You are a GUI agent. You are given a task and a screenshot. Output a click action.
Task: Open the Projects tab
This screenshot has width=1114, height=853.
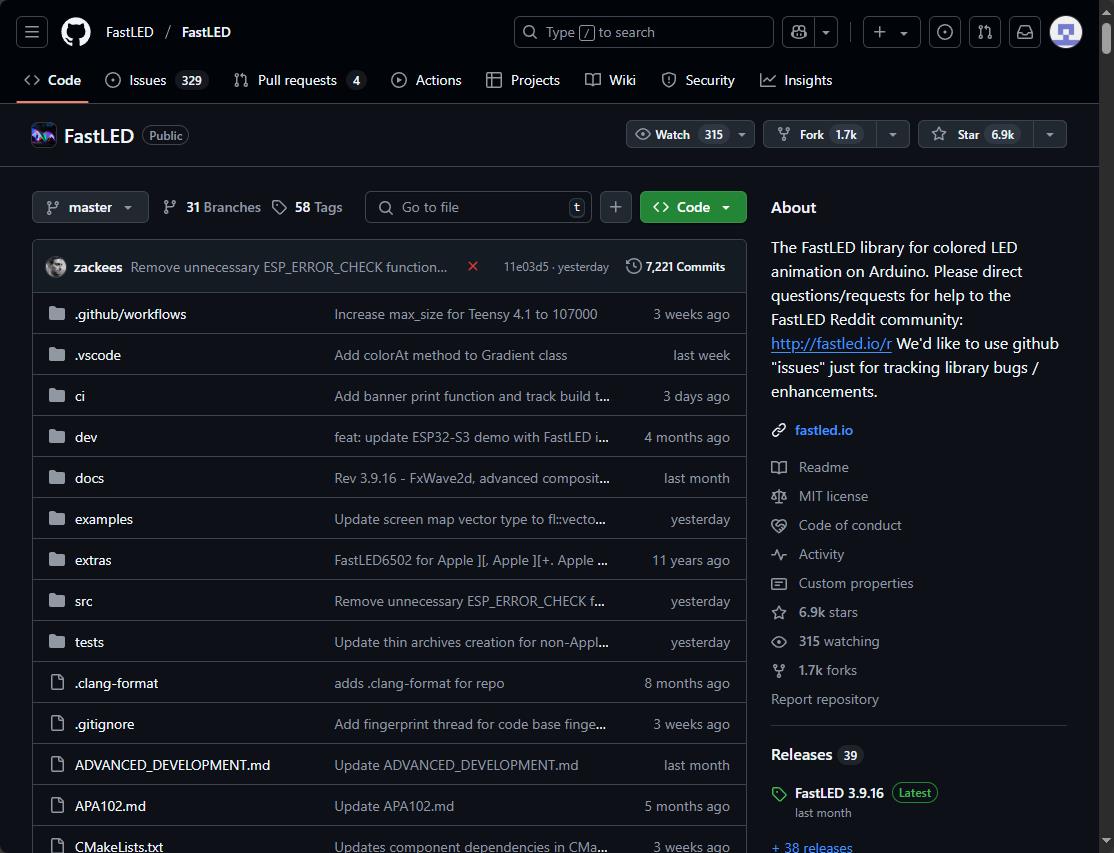click(x=523, y=80)
